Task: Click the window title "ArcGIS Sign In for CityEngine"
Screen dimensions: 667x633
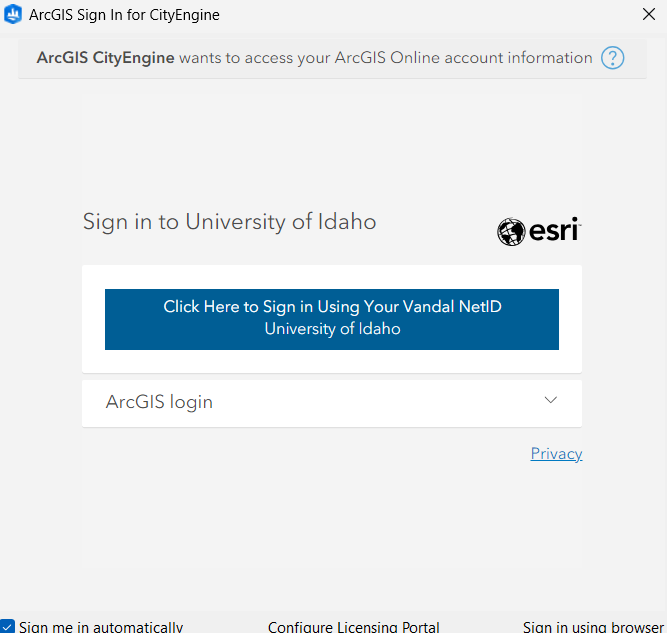Action: (124, 15)
